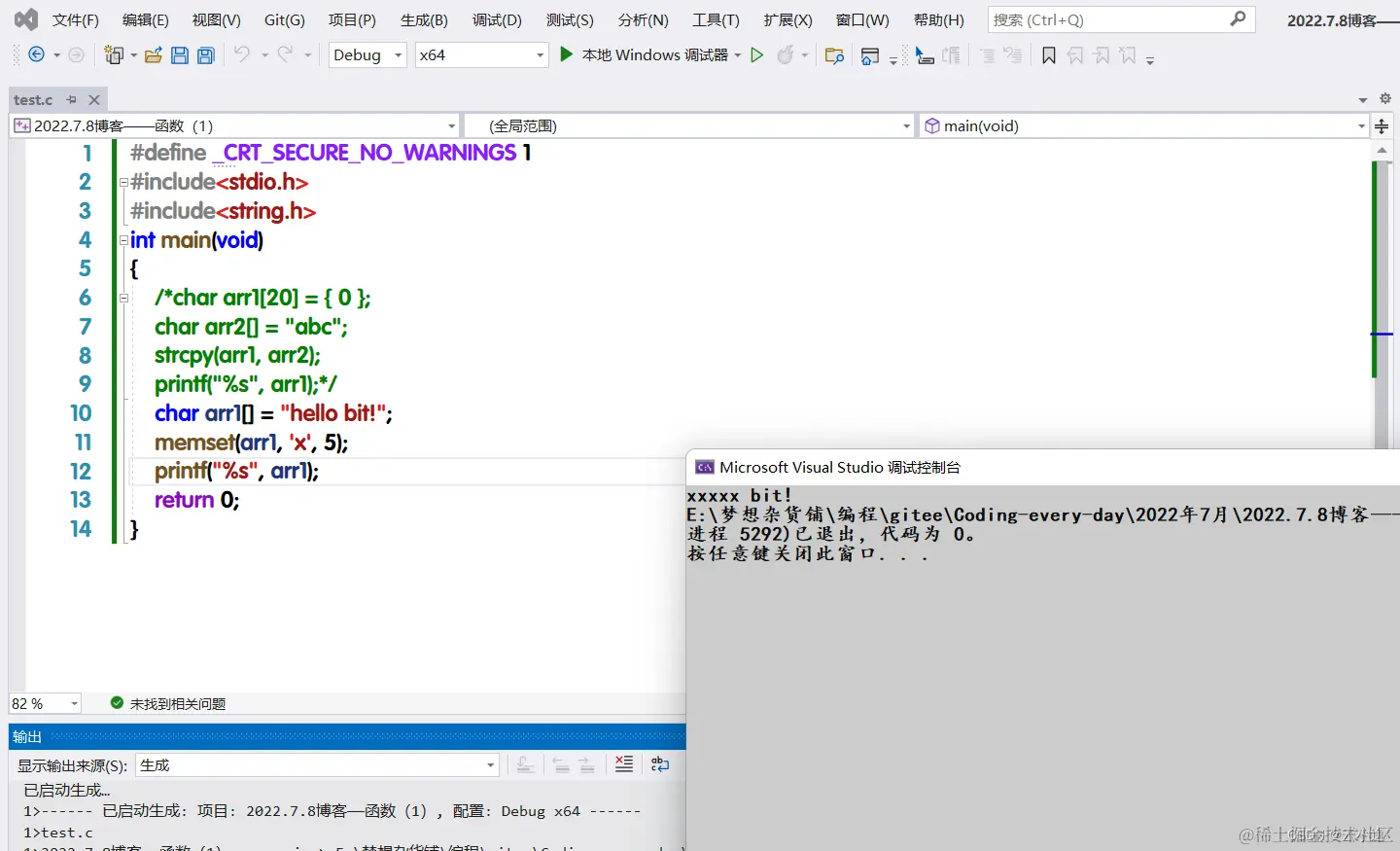Viewport: 1400px width, 851px height.
Task: Pin the test.c tab
Action: click(x=71, y=99)
